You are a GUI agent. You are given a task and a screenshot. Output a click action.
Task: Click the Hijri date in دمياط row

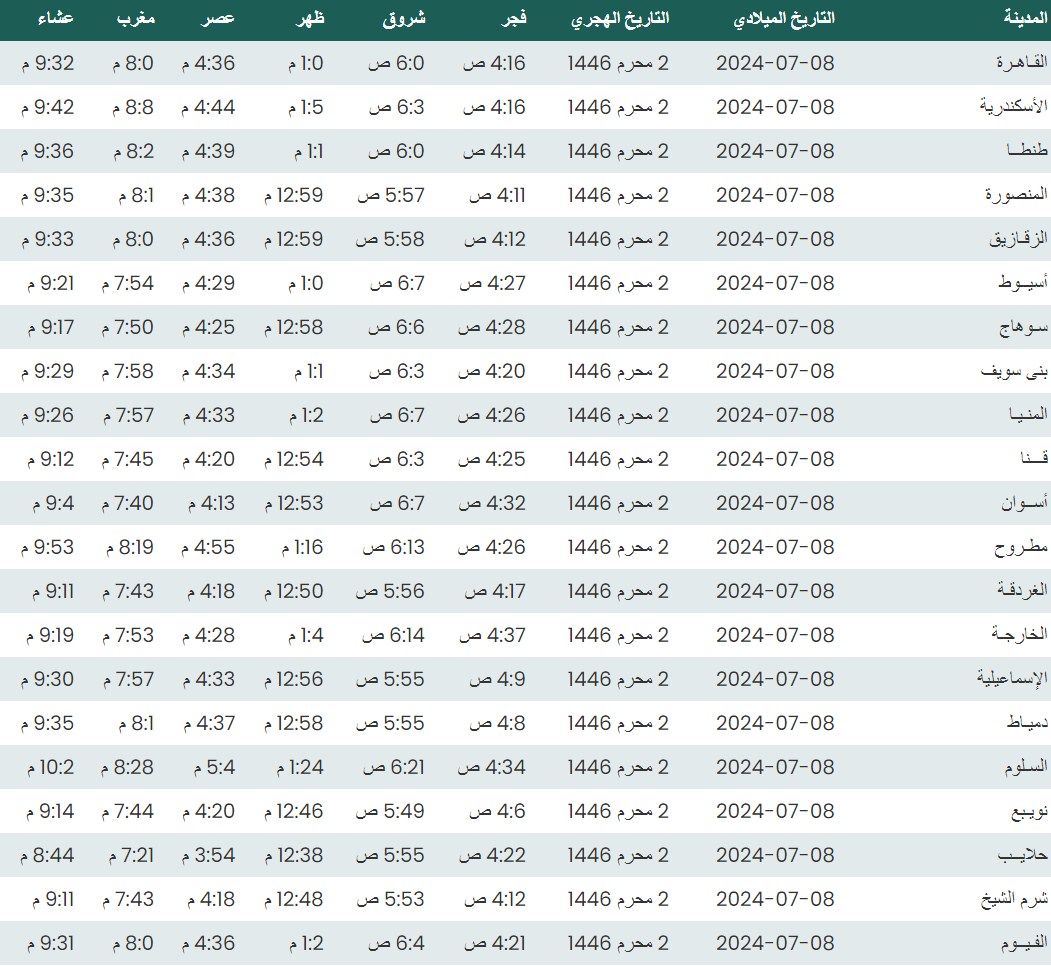point(618,723)
